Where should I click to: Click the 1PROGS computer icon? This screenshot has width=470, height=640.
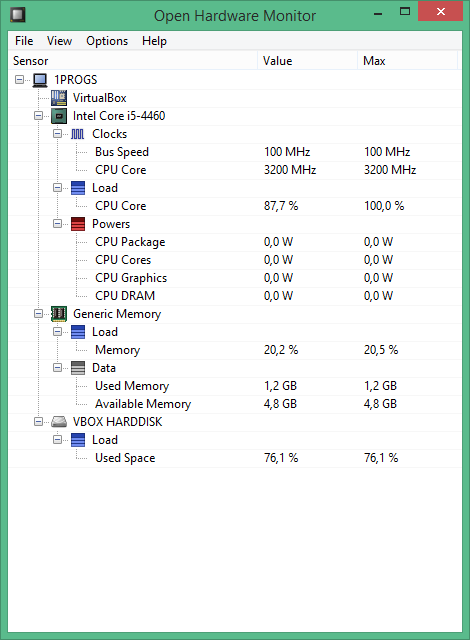[x=40, y=80]
